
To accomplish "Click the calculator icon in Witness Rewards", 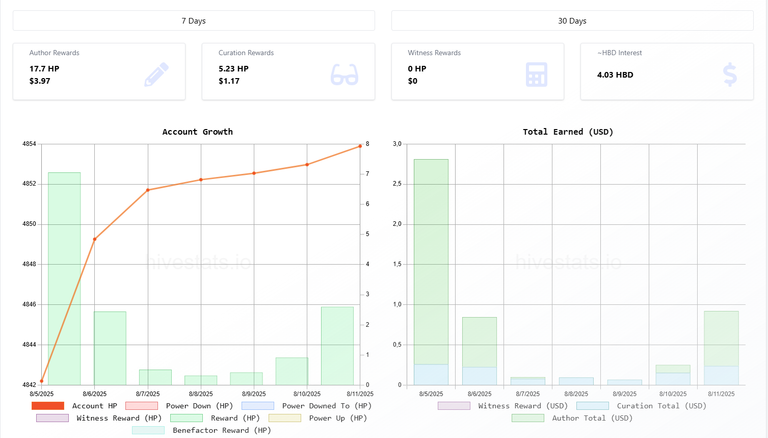I will point(536,74).
